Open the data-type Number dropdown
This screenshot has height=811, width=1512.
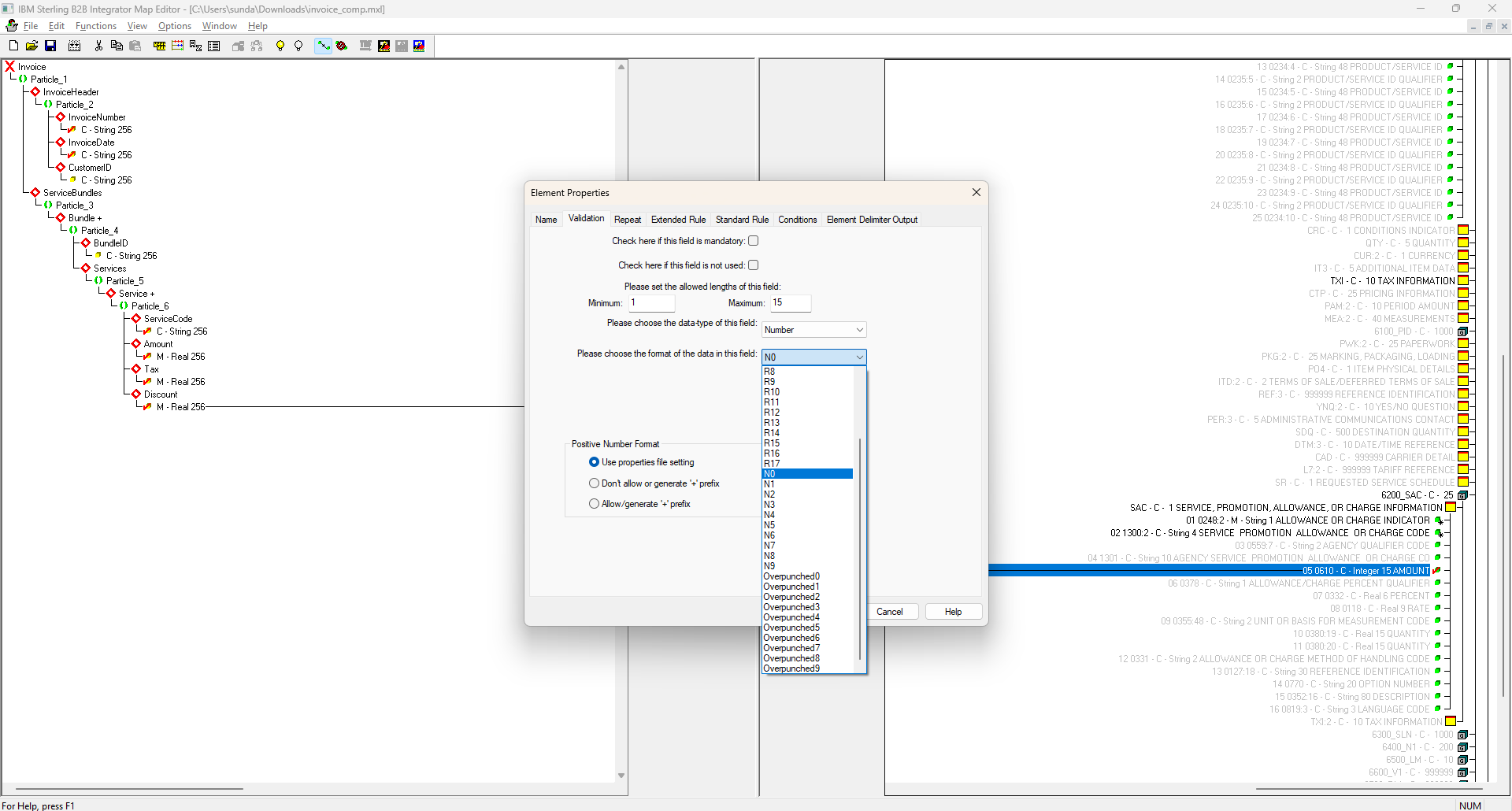813,330
